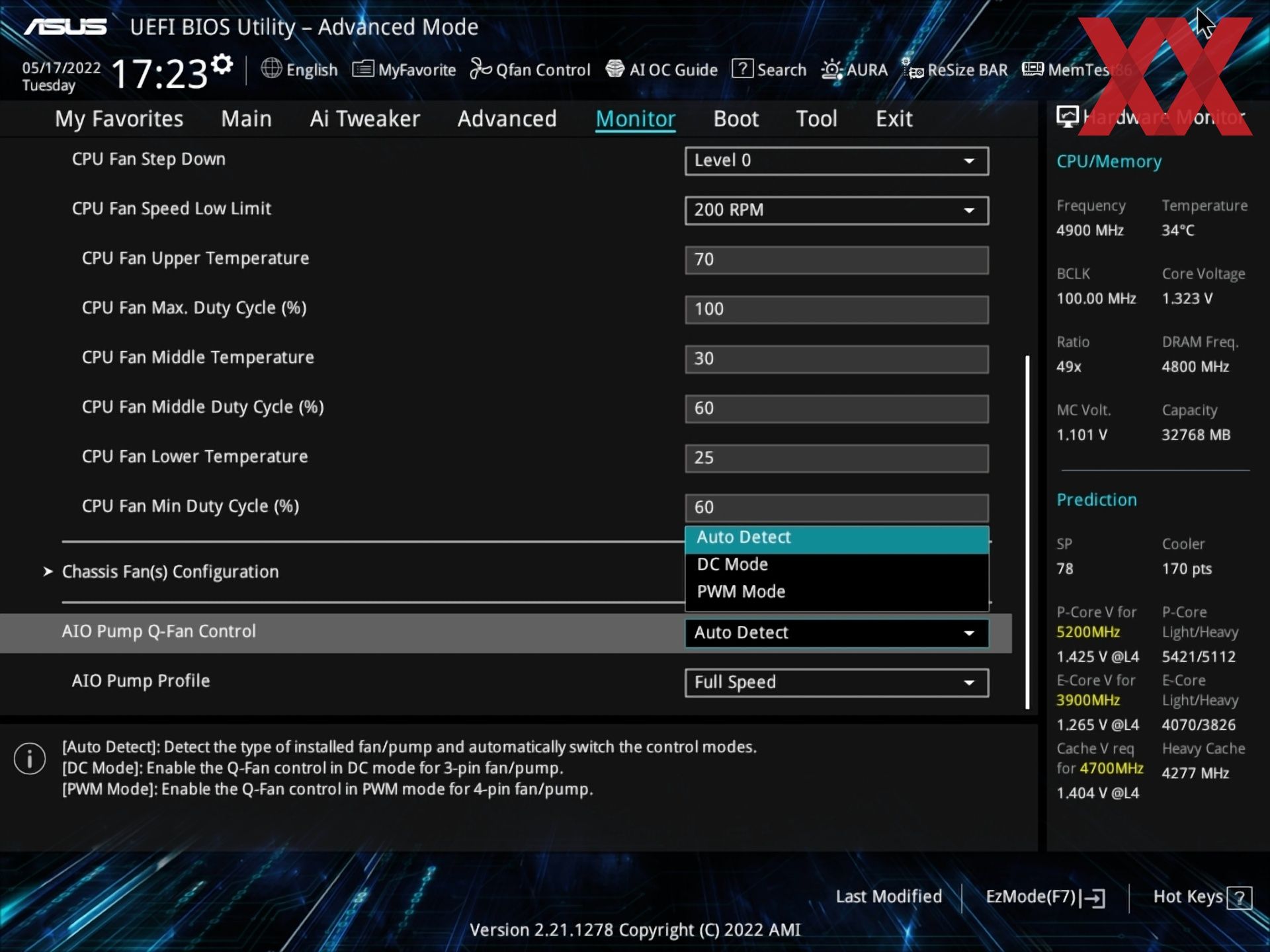Open AIO Pump Profile Full Speed dropdown

(837, 682)
